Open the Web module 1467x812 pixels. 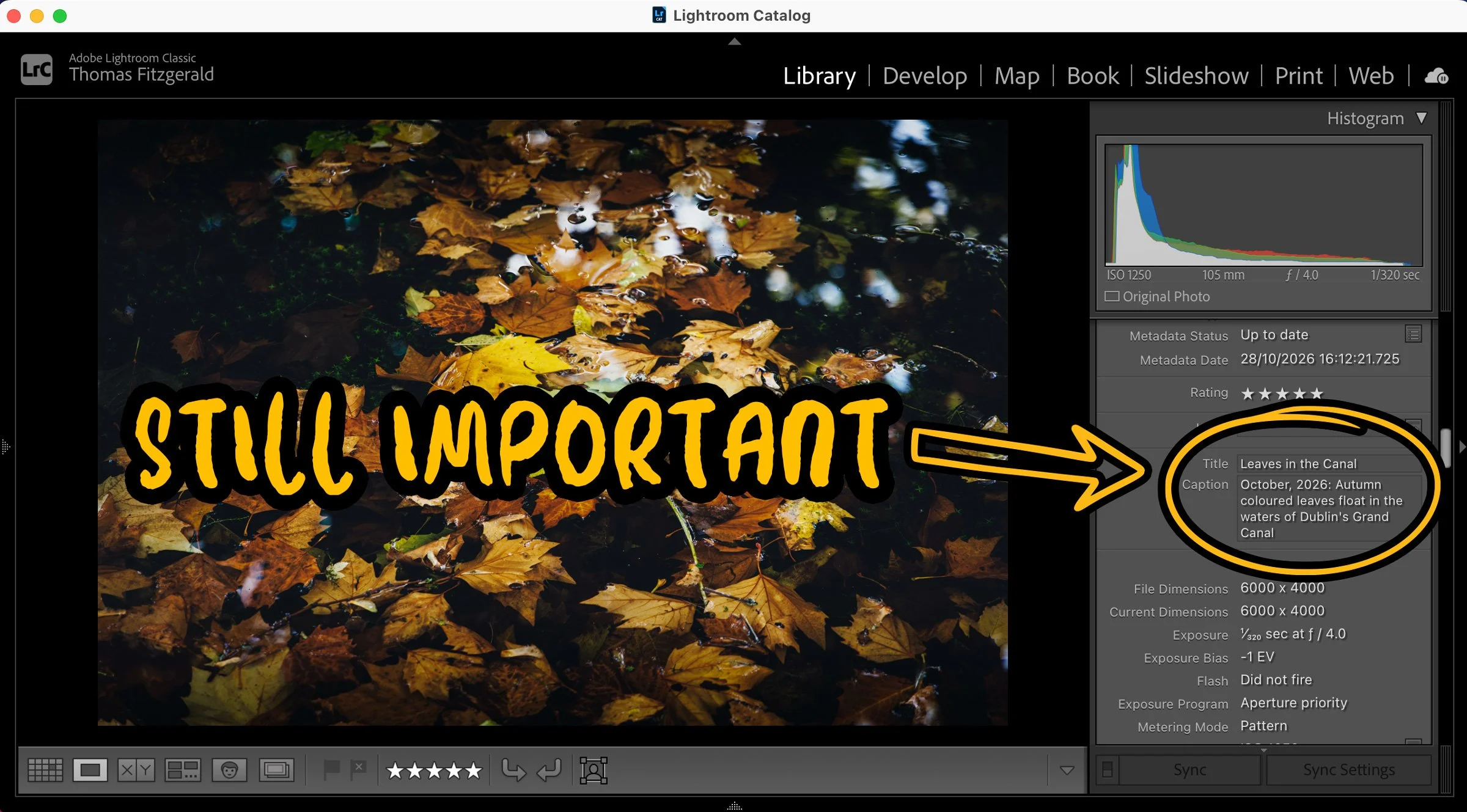(1371, 76)
